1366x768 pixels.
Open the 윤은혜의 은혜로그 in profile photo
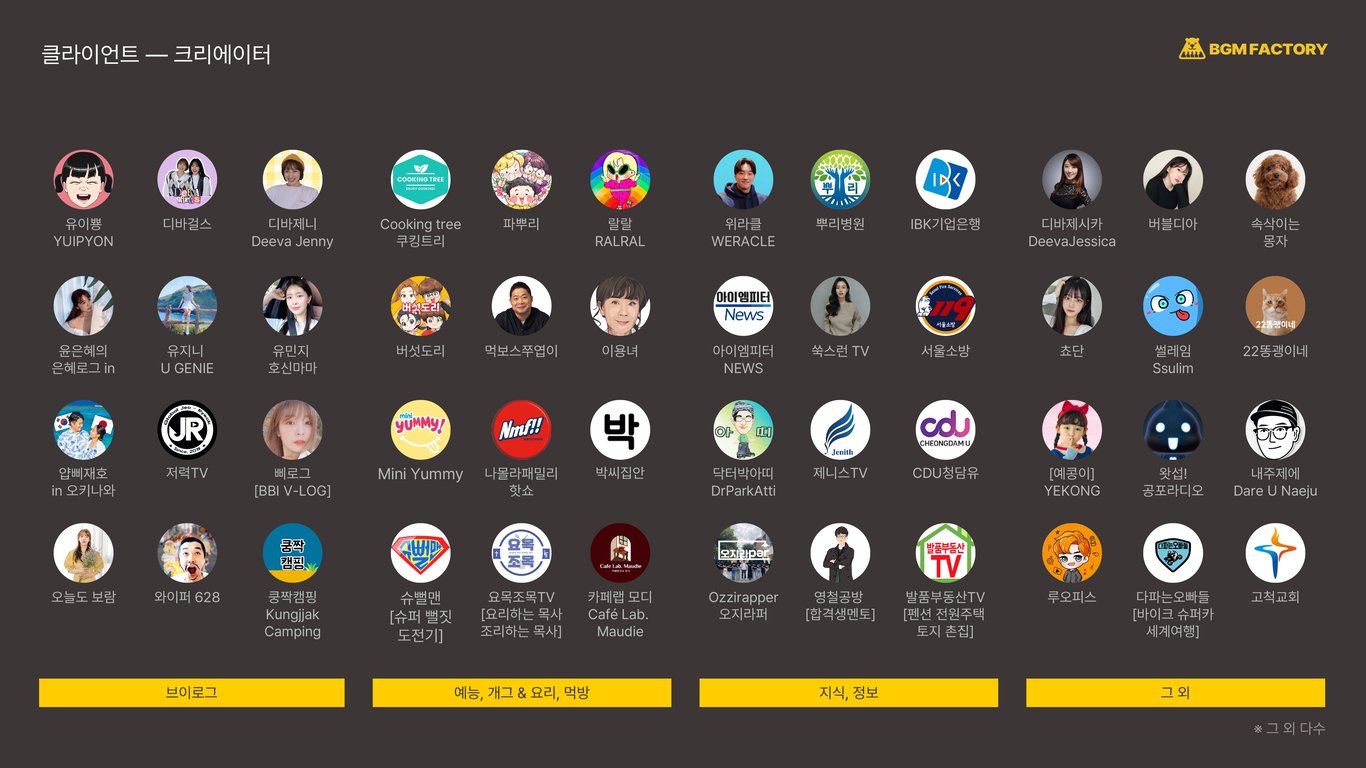[x=83, y=306]
